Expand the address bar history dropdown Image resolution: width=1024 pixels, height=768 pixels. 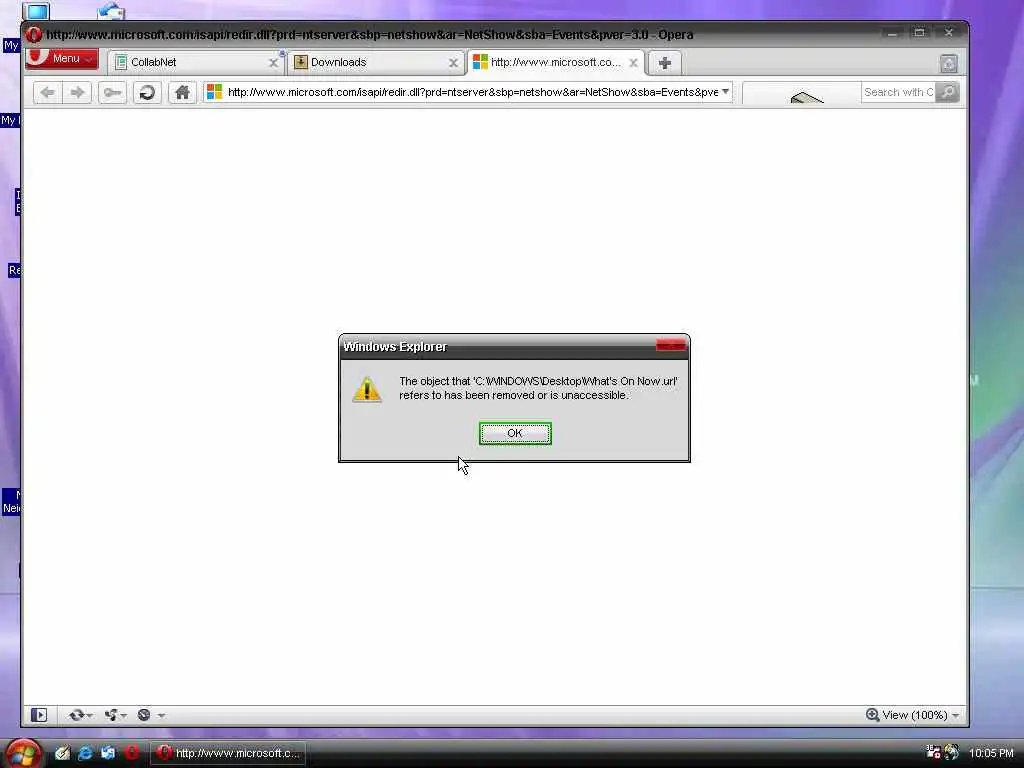[x=726, y=92]
